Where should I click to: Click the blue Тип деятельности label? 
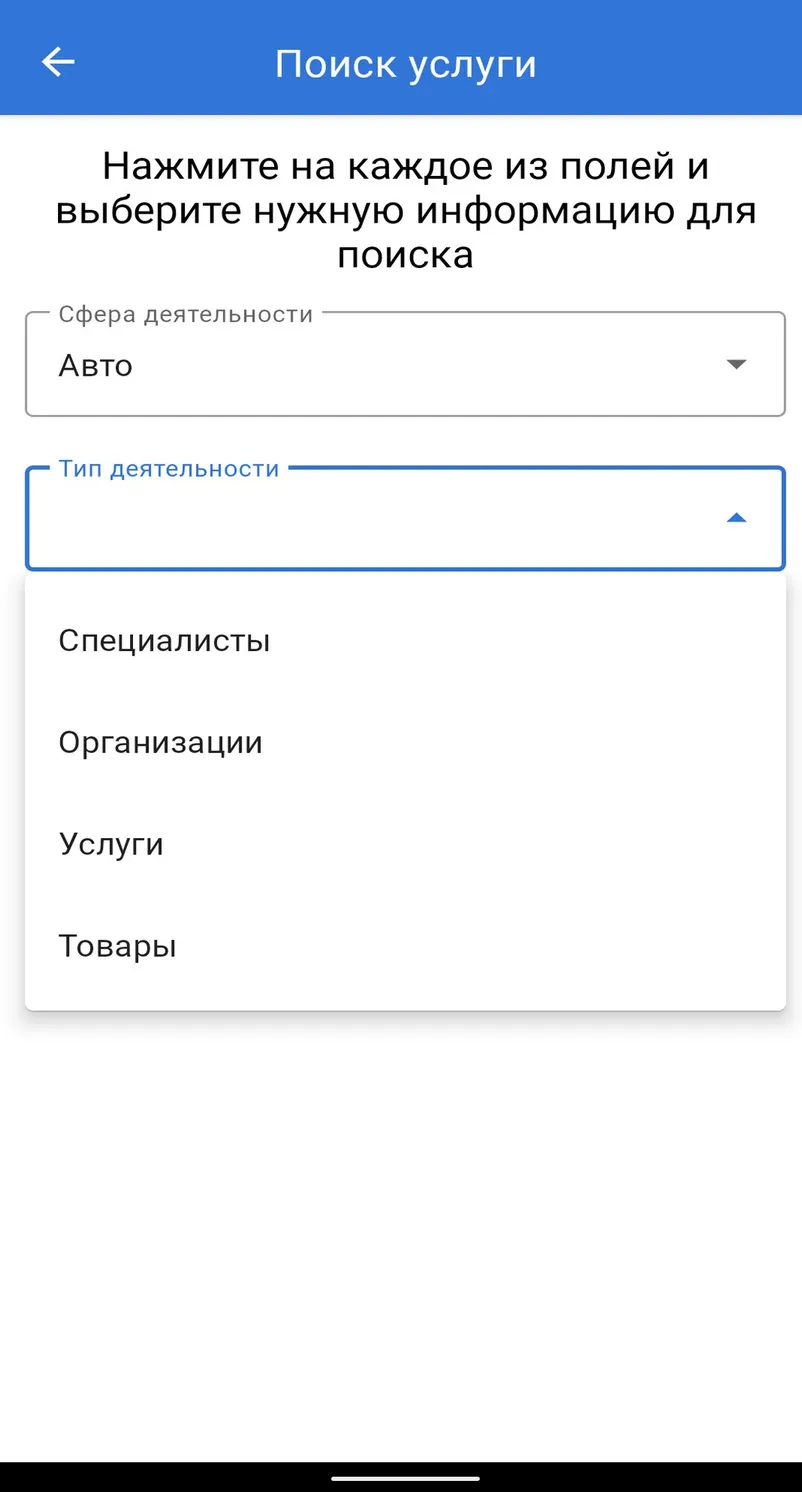click(169, 468)
